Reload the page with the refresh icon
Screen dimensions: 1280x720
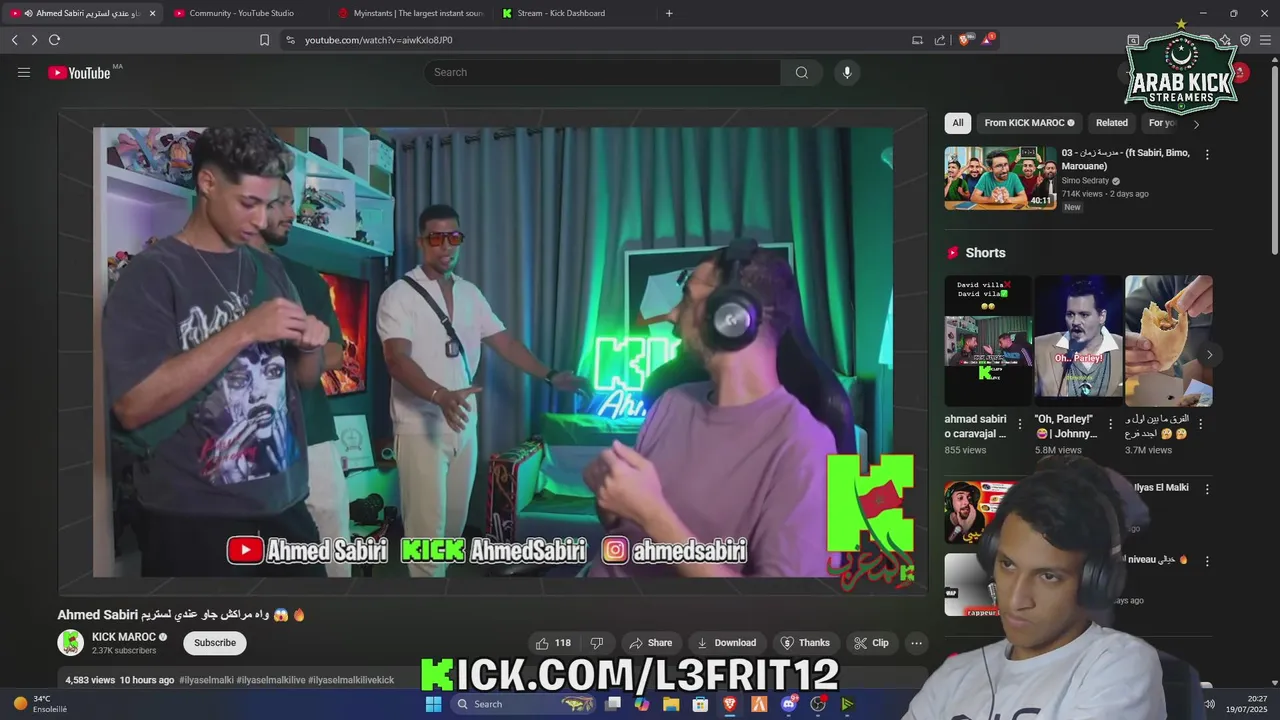point(54,40)
